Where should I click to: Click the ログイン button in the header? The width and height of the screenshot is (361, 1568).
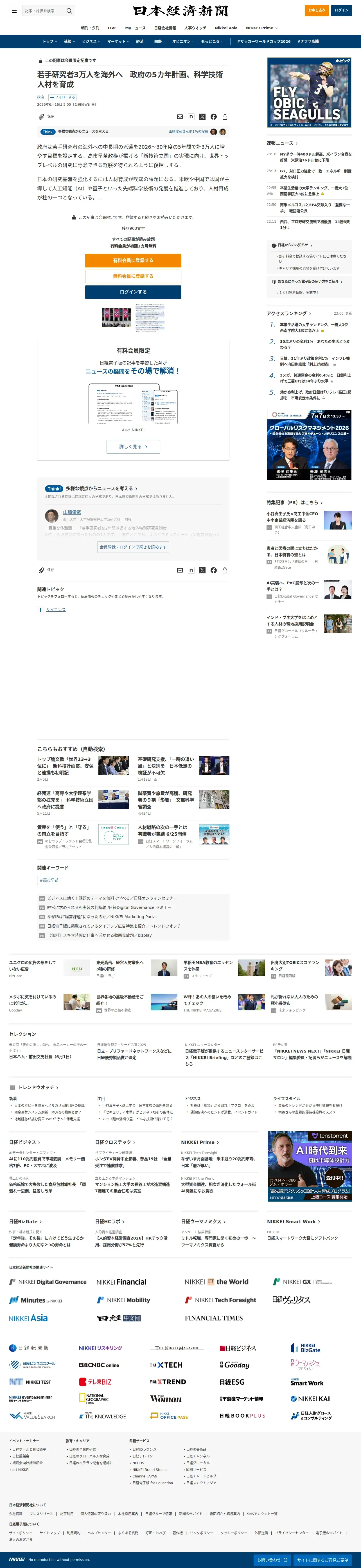coord(342,10)
